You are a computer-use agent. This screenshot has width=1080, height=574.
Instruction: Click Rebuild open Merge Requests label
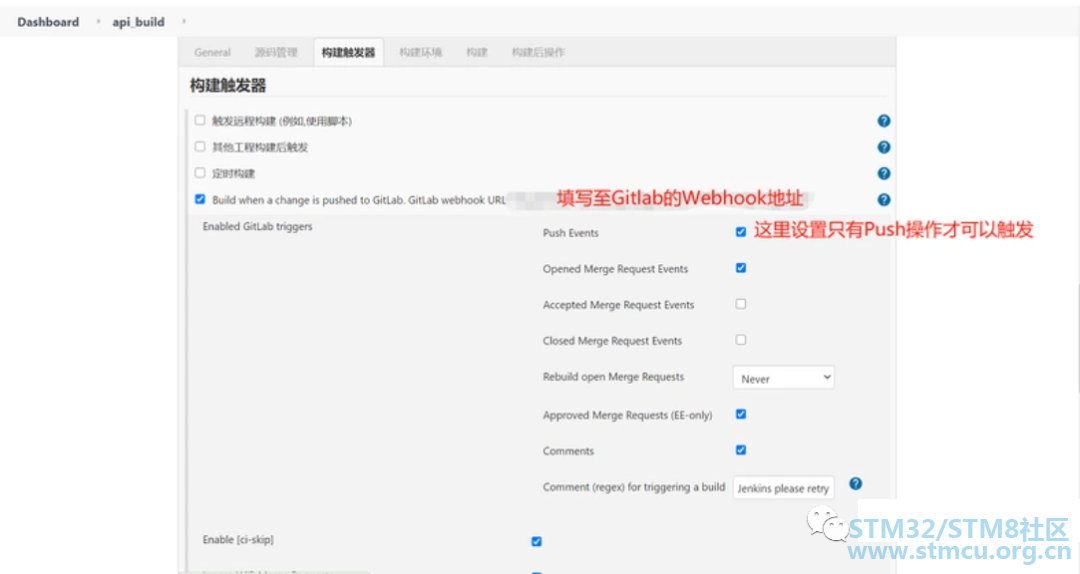613,377
